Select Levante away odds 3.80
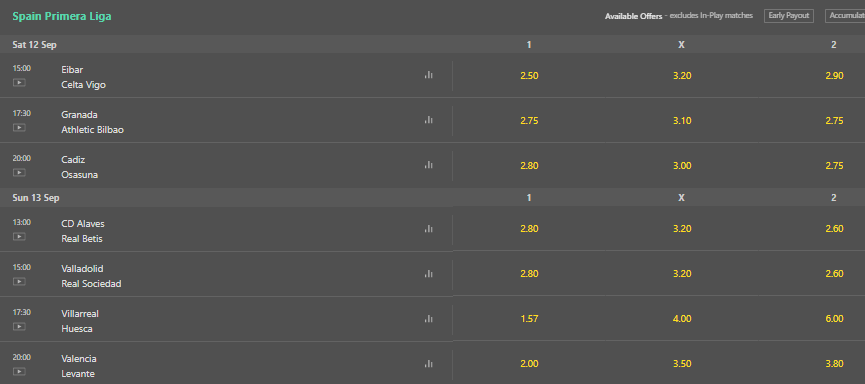 (834, 364)
